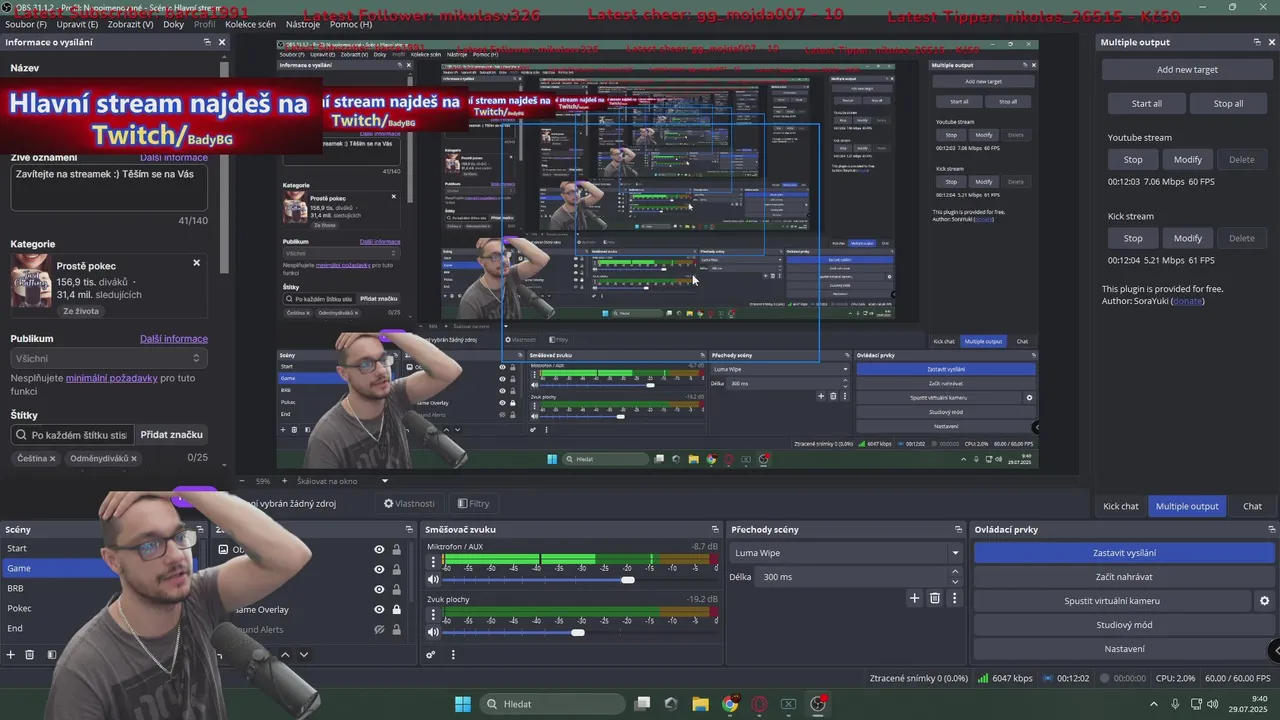Open advanced audio properties gear icon
Viewport: 1280px width, 720px height.
point(431,655)
